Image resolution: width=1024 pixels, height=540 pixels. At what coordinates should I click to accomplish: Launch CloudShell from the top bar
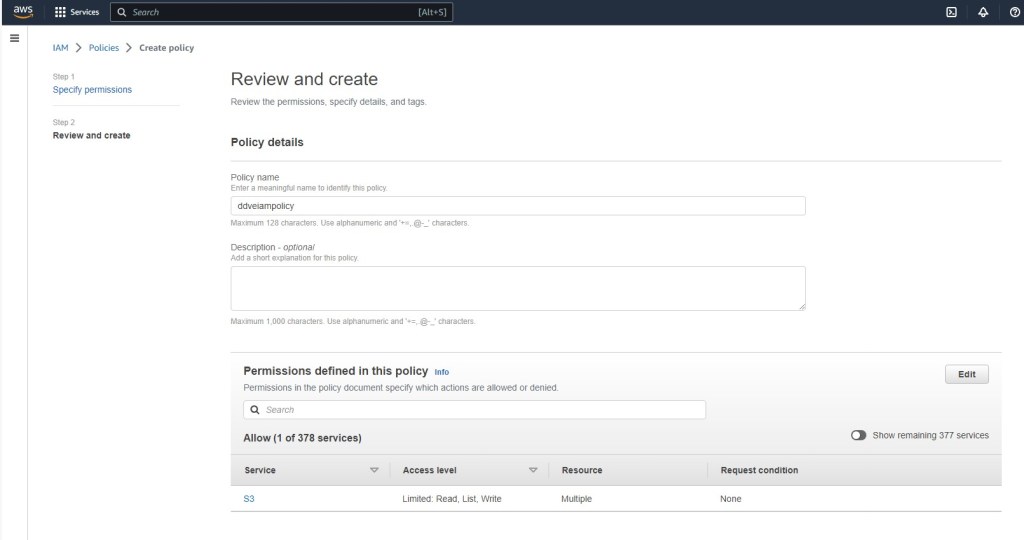(x=951, y=12)
